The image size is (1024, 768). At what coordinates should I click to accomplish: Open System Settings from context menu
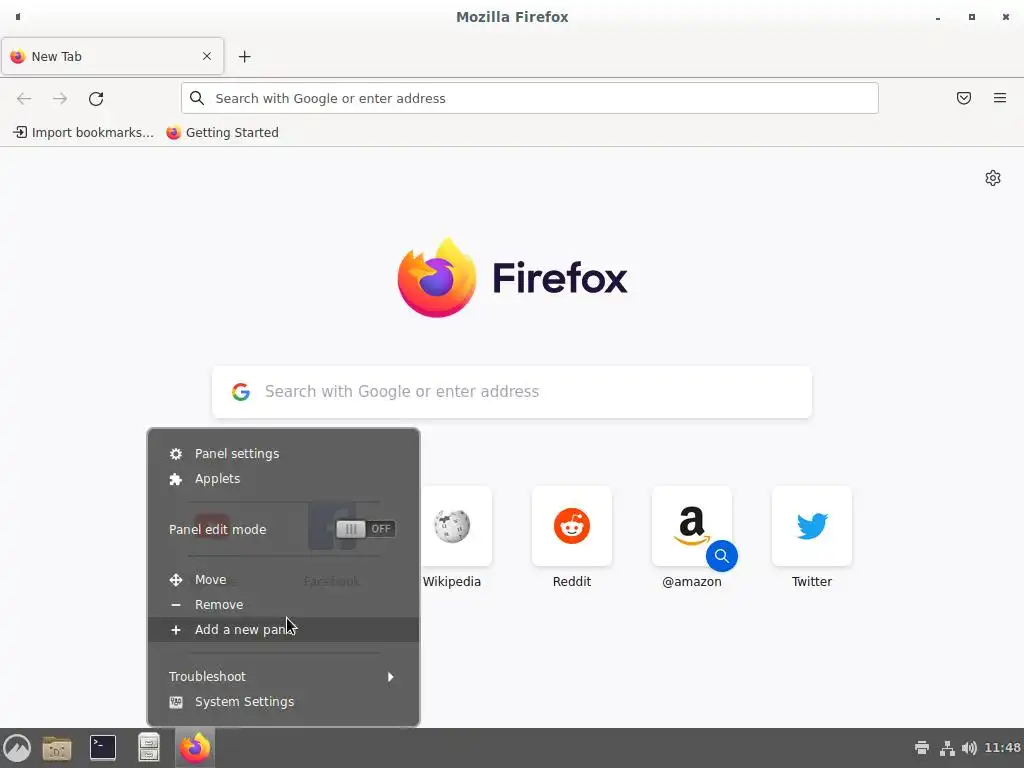tap(283, 701)
